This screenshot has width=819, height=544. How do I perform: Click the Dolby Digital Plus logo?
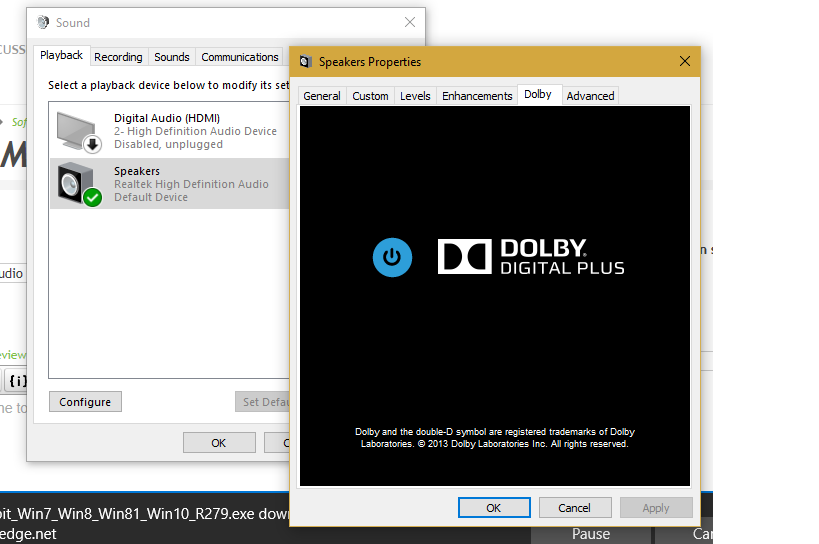pos(531,256)
